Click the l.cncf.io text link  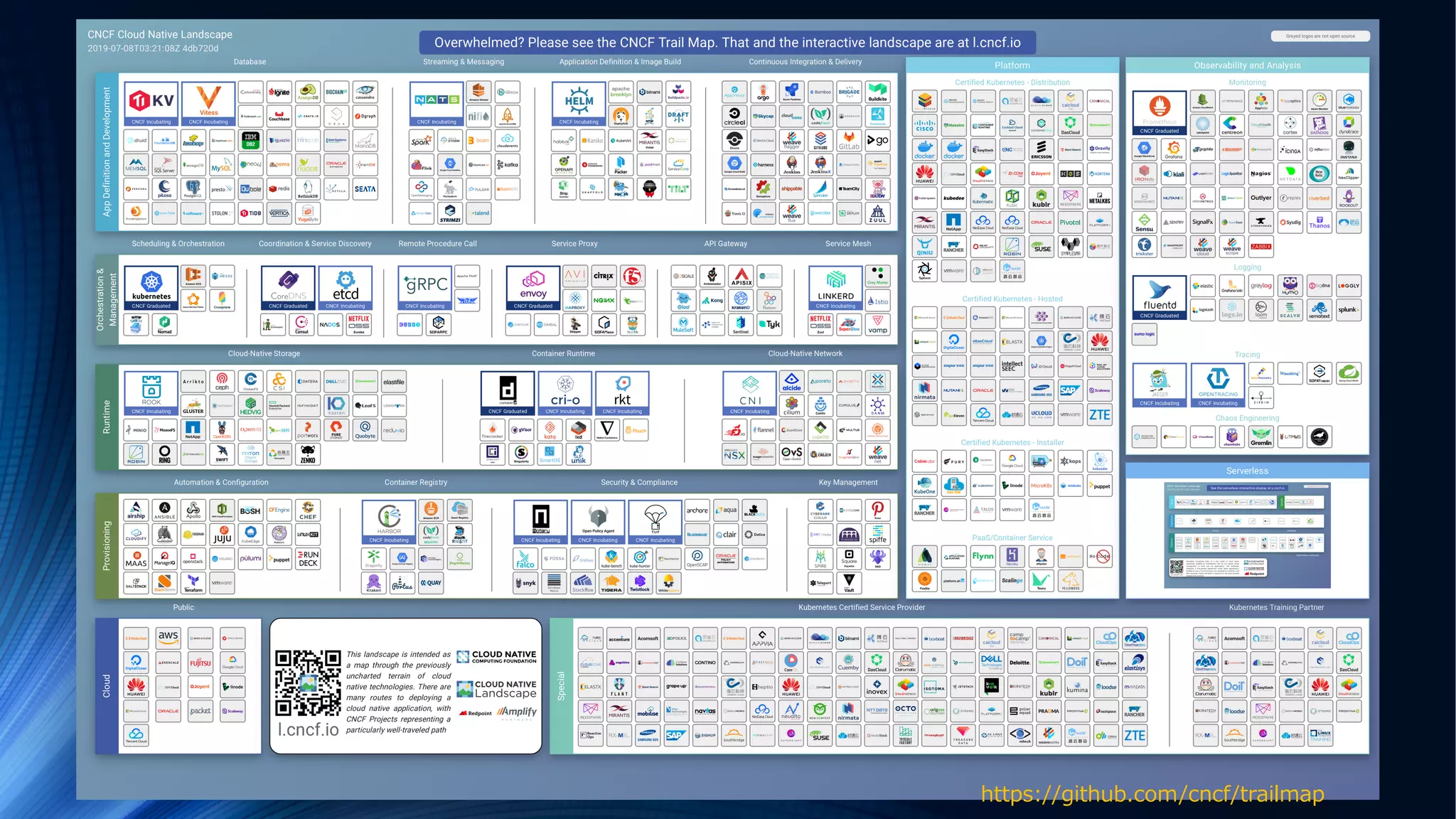308,729
